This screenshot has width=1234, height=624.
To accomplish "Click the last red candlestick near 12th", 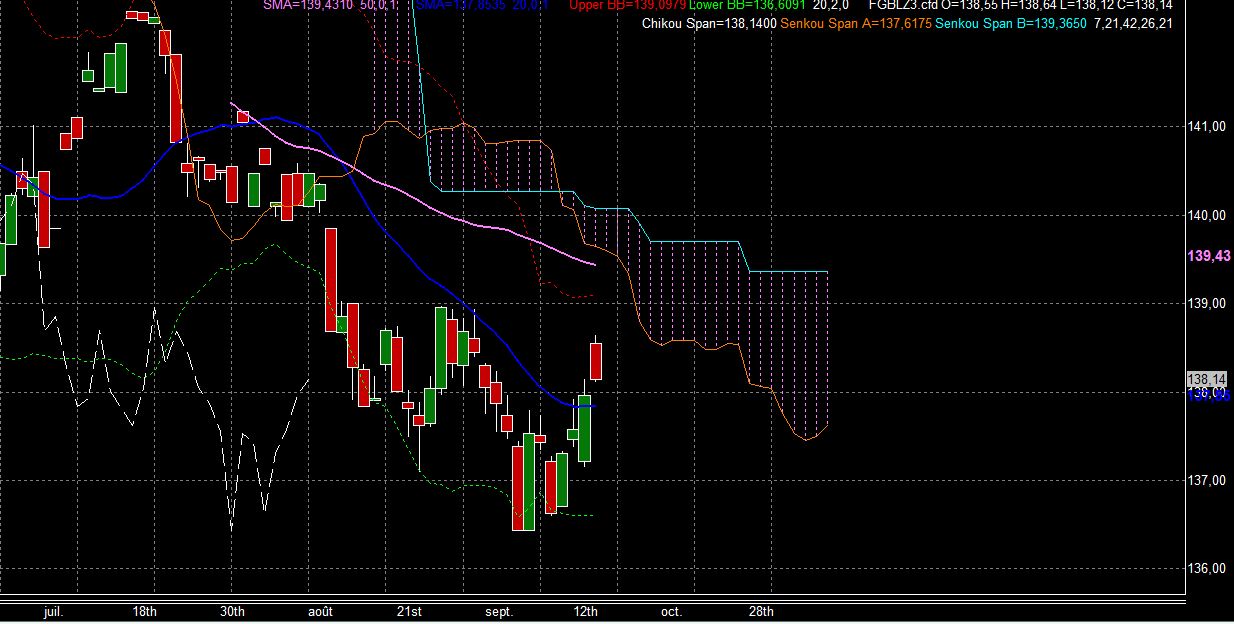I will pyautogui.click(x=597, y=361).
